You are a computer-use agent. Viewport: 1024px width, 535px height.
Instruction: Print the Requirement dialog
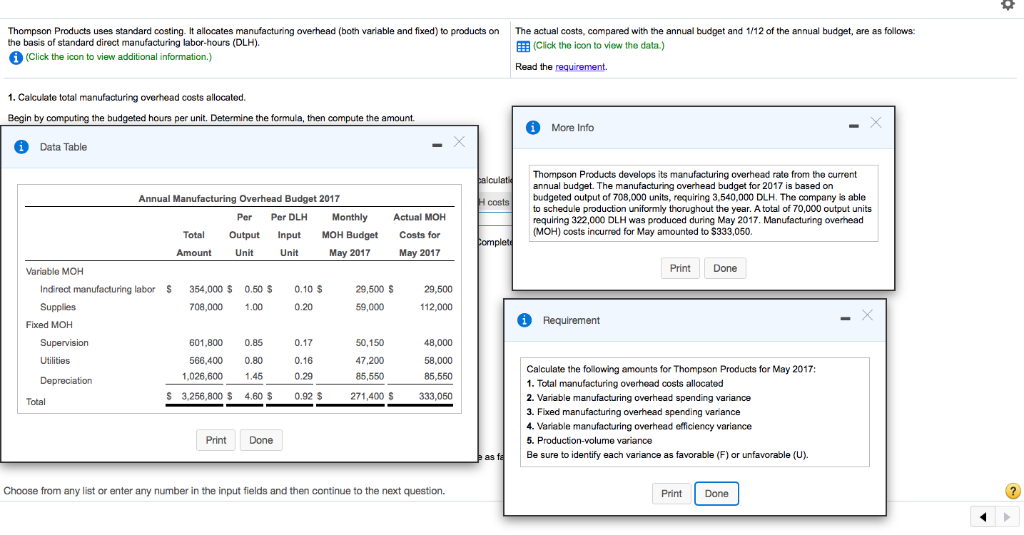coord(671,493)
